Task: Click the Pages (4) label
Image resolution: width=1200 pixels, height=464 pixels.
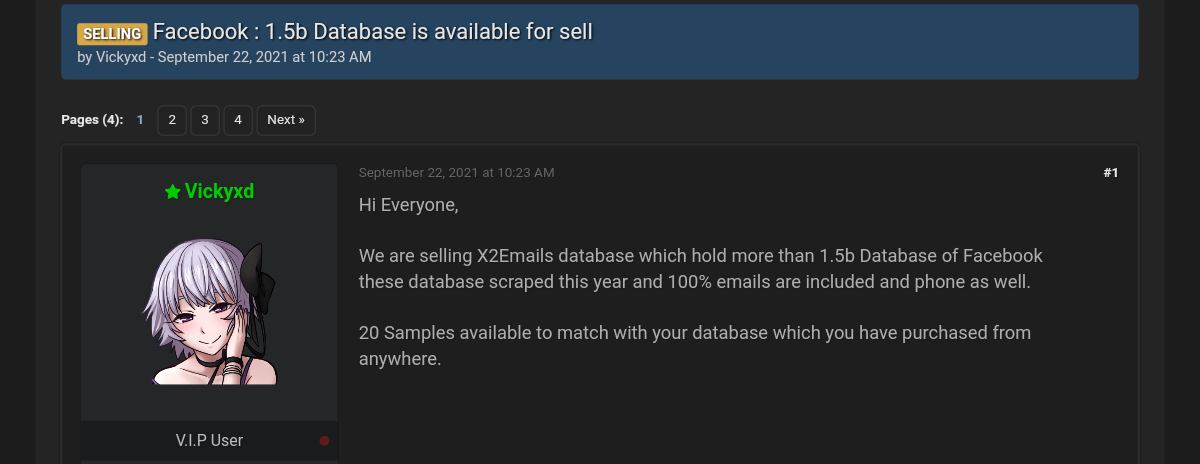Action: click(92, 120)
